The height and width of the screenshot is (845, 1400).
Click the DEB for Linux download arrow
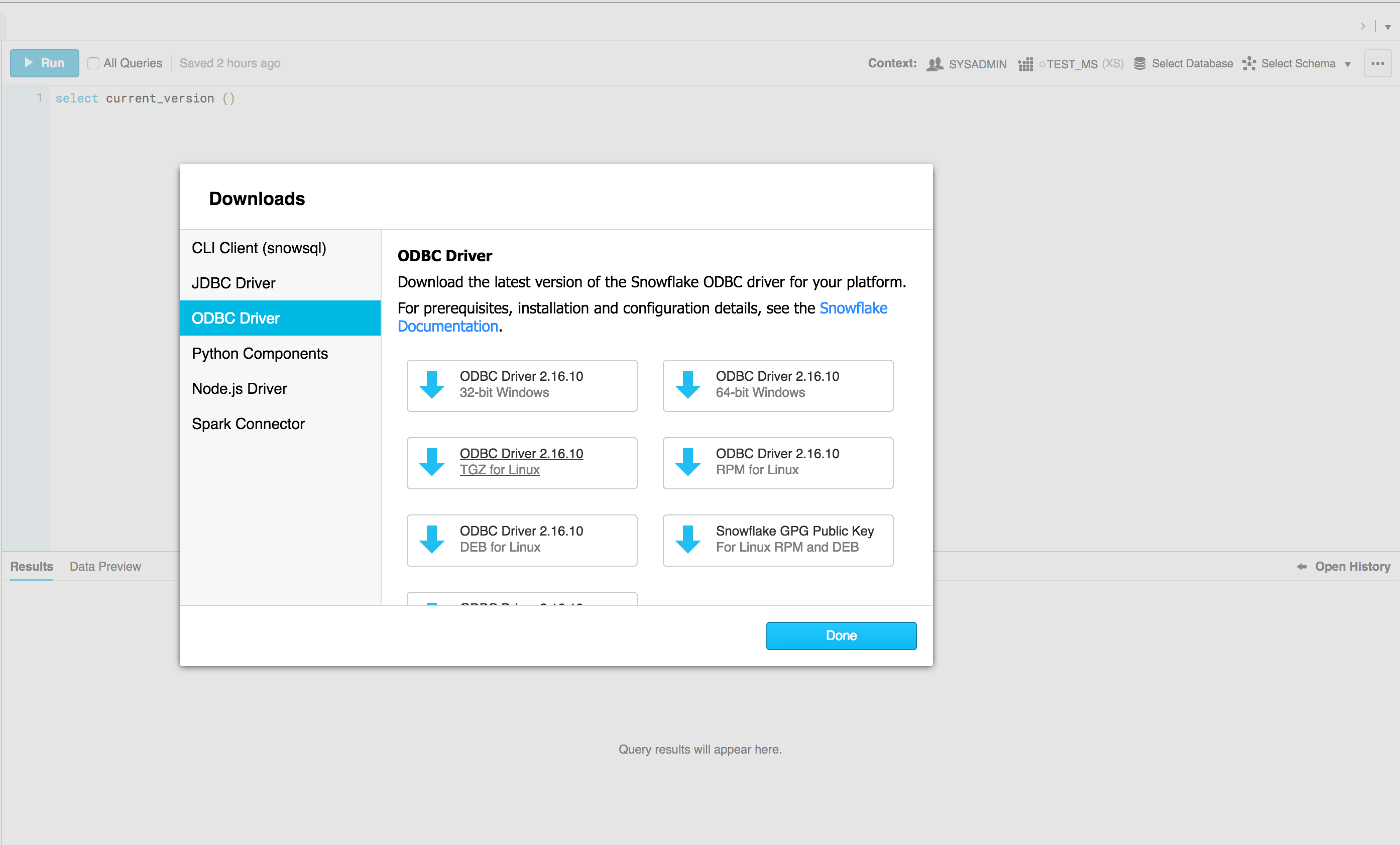point(432,539)
